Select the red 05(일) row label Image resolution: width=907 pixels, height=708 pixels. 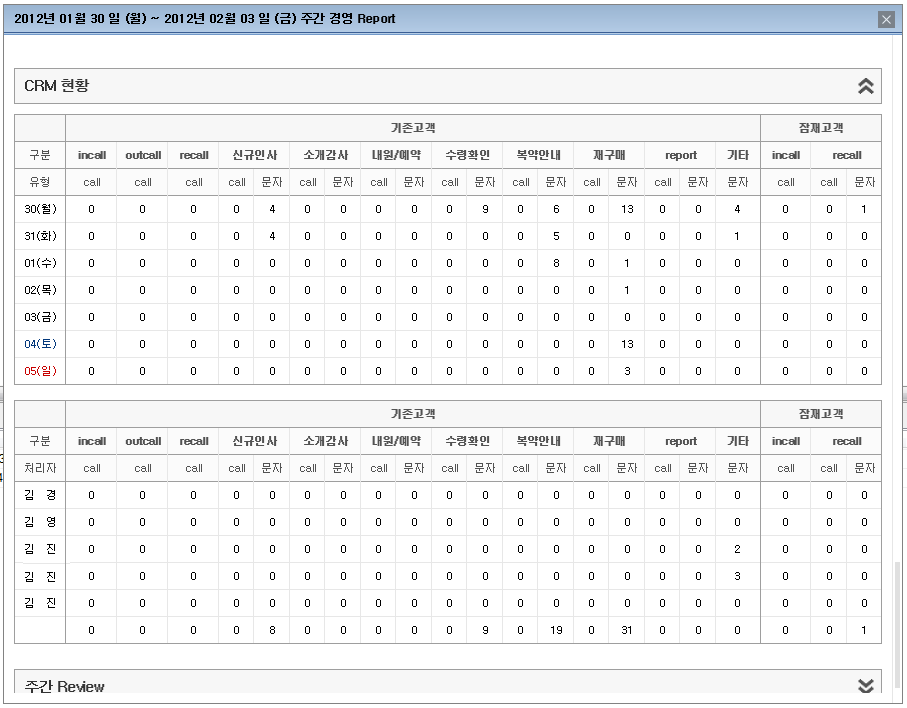pyautogui.click(x=40, y=371)
